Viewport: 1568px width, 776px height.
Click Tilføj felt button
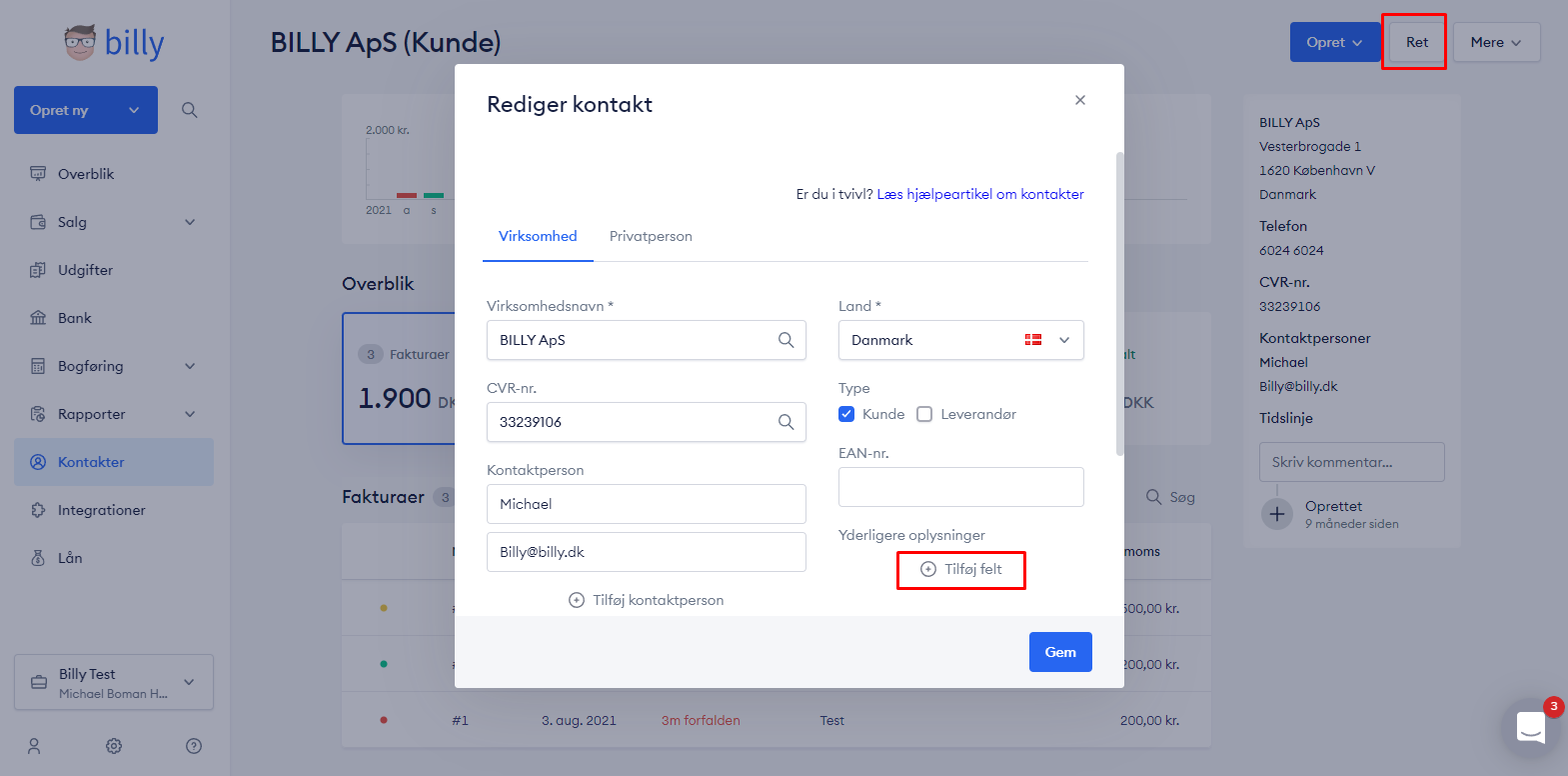point(961,569)
